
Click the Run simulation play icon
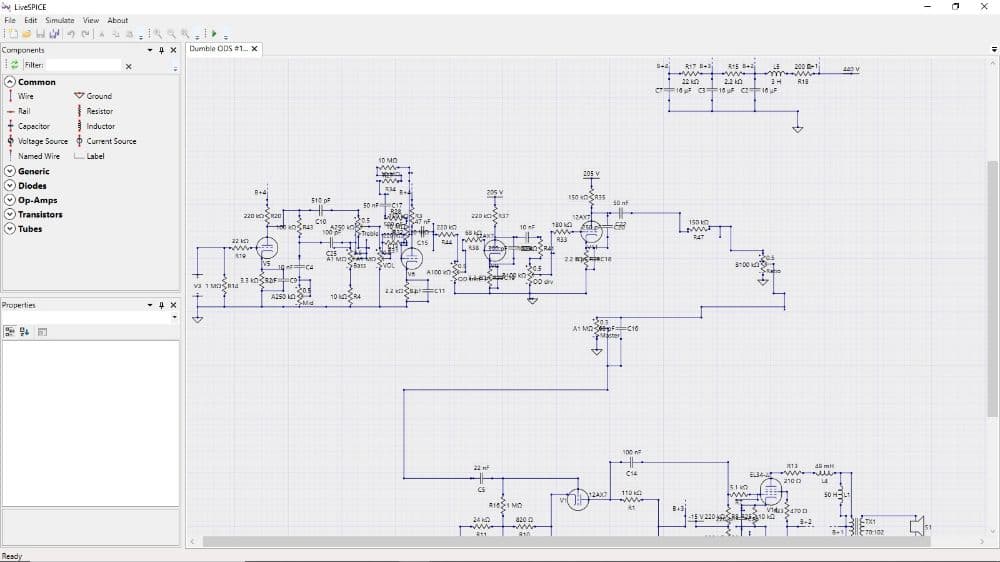coord(213,34)
